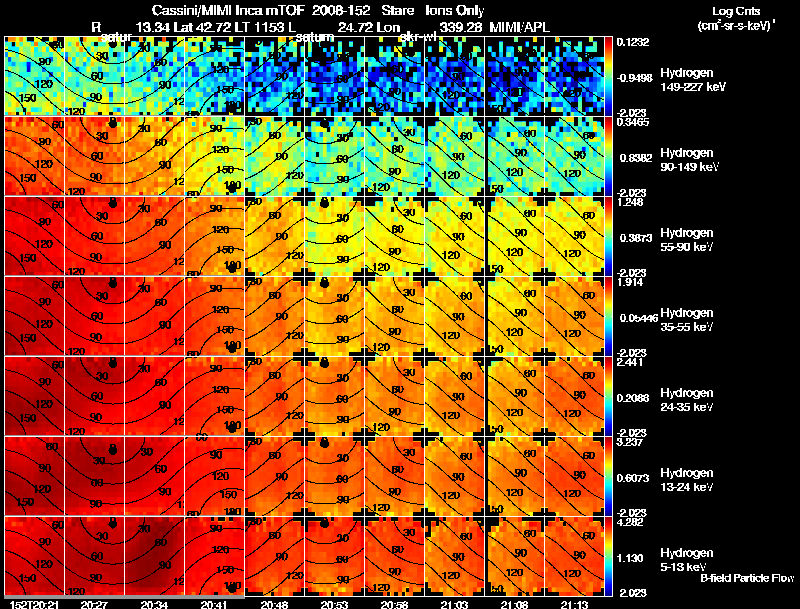Image resolution: width=800 pixels, height=609 pixels.
Task: Select the 35-55 keV panel at 21:03
Action: 455,316
